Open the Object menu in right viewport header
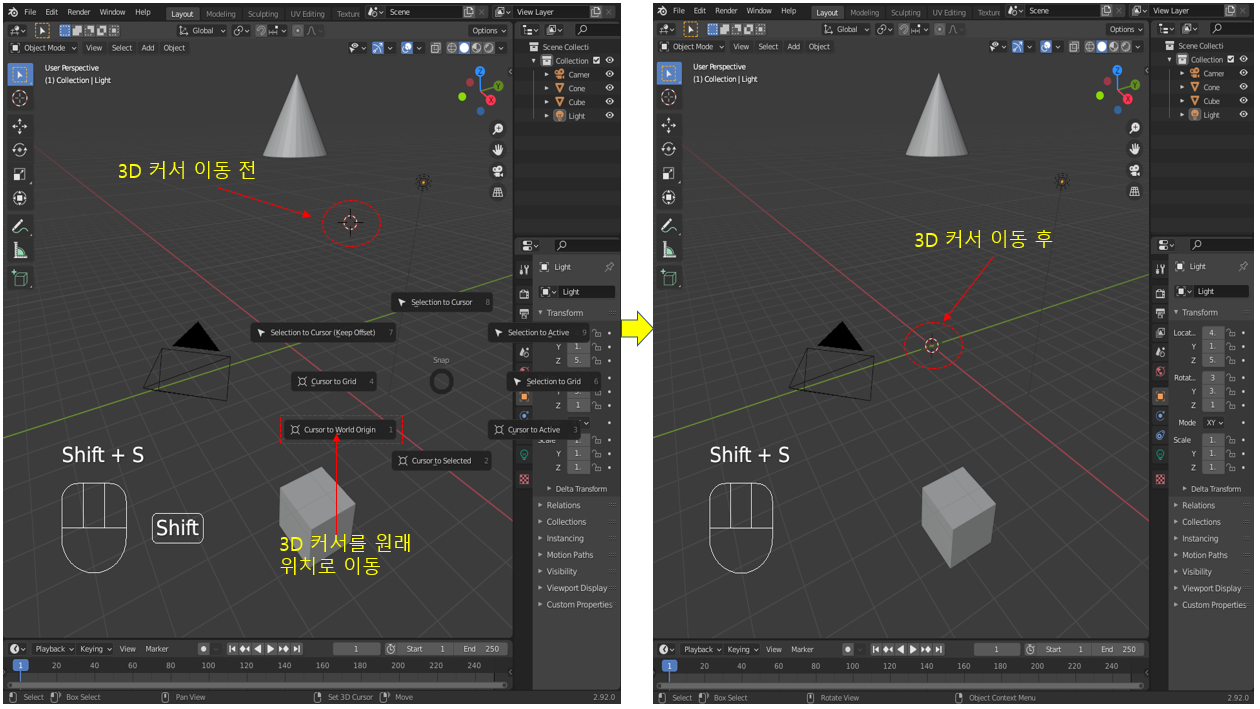This screenshot has width=1260, height=709. (819, 46)
